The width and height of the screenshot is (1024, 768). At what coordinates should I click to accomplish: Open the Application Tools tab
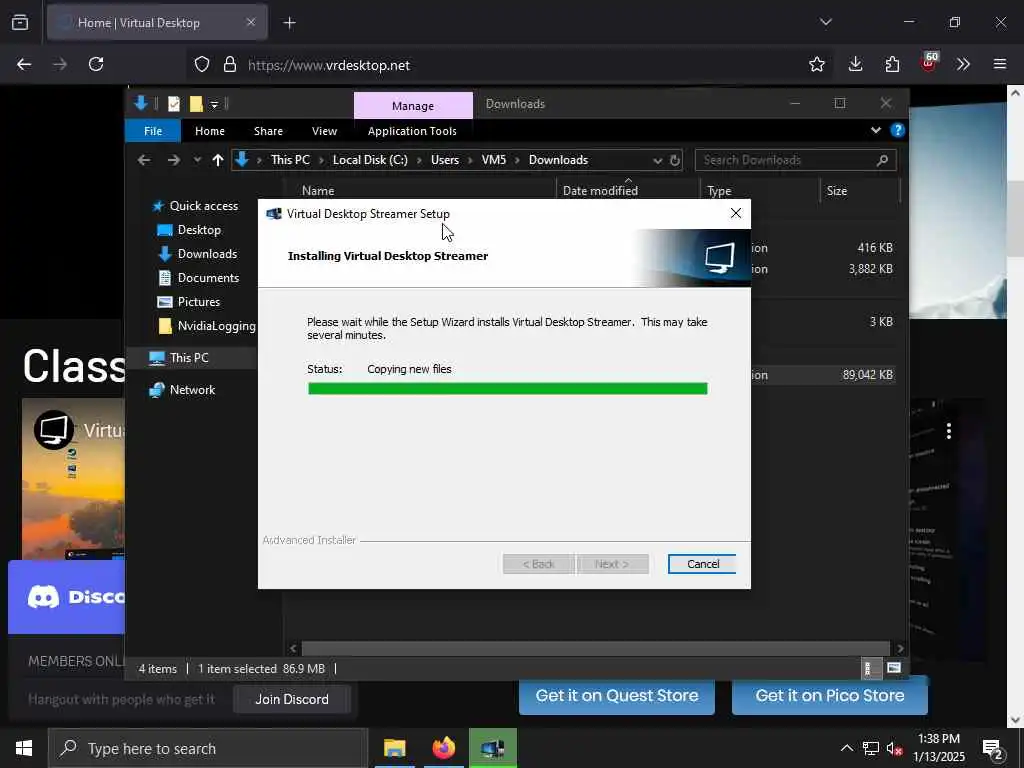click(x=412, y=131)
